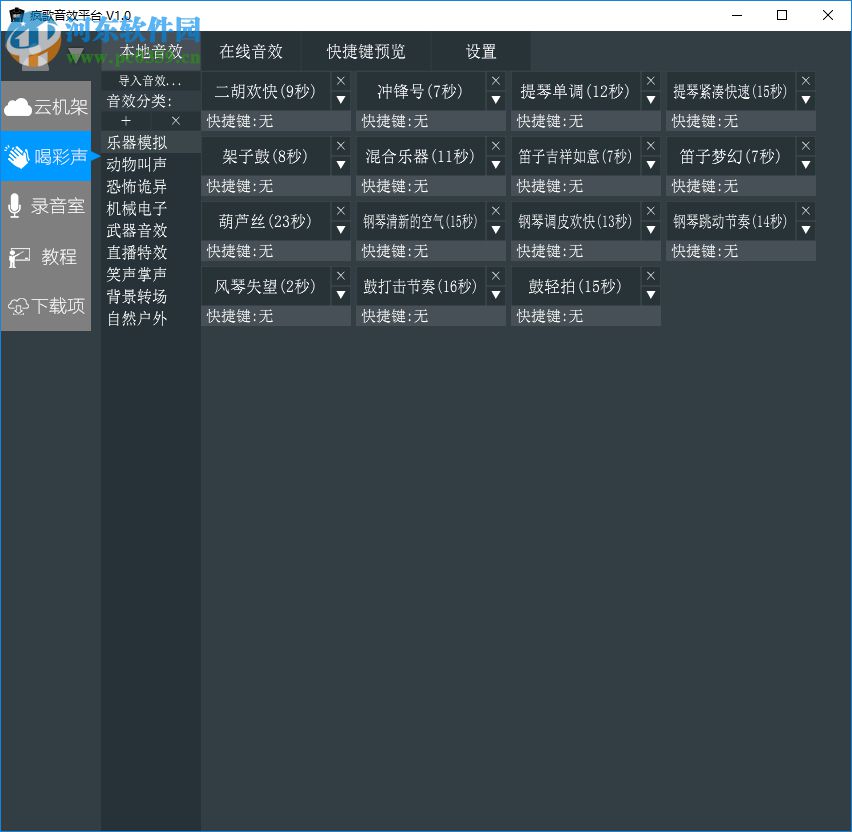Select the 恐怖诡异 category
852x832 pixels.
tap(136, 185)
